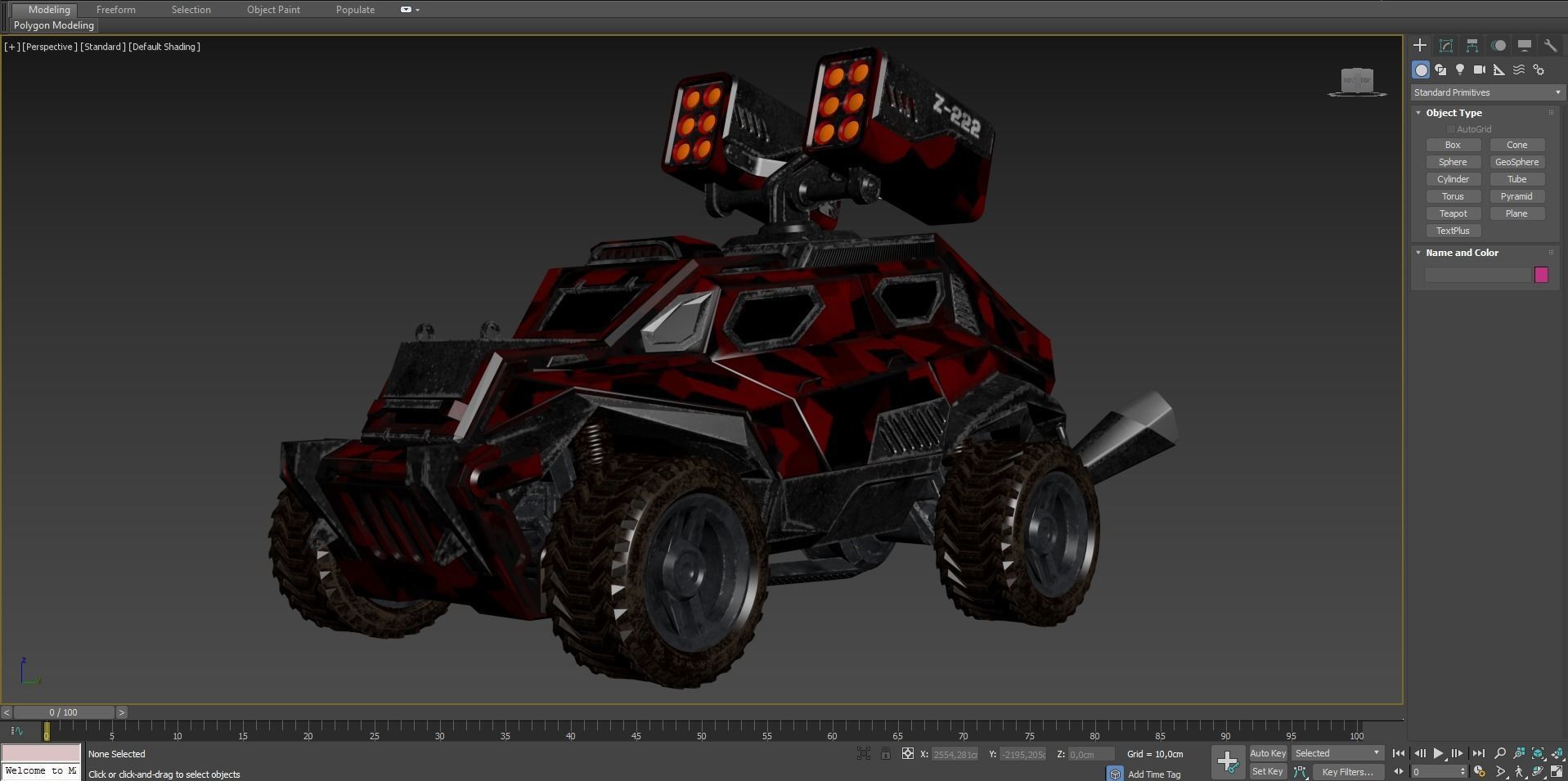Create a TextPlus object

tap(1453, 231)
